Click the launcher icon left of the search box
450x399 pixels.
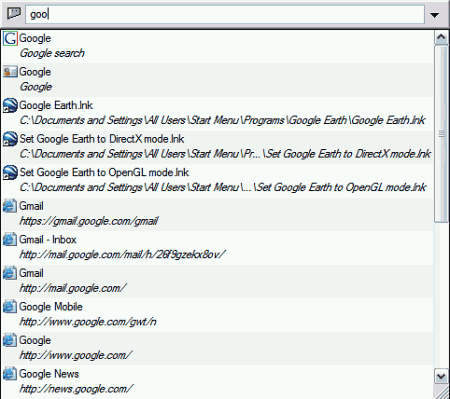[x=14, y=14]
